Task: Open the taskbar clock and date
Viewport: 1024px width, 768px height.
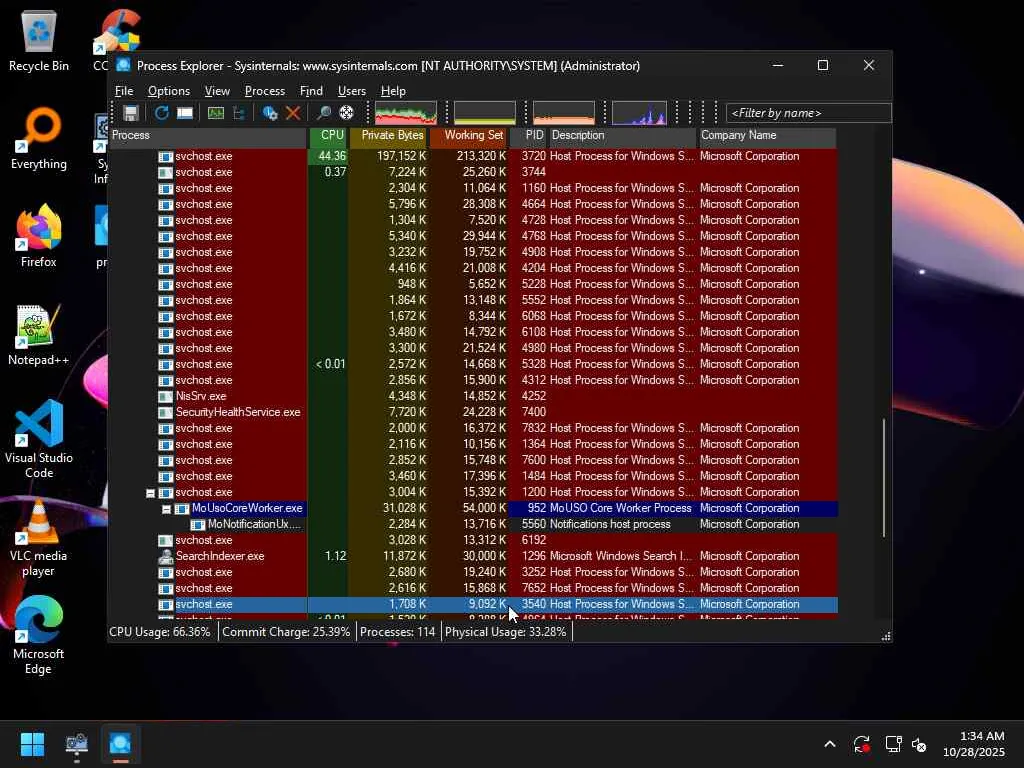Action: [974, 744]
